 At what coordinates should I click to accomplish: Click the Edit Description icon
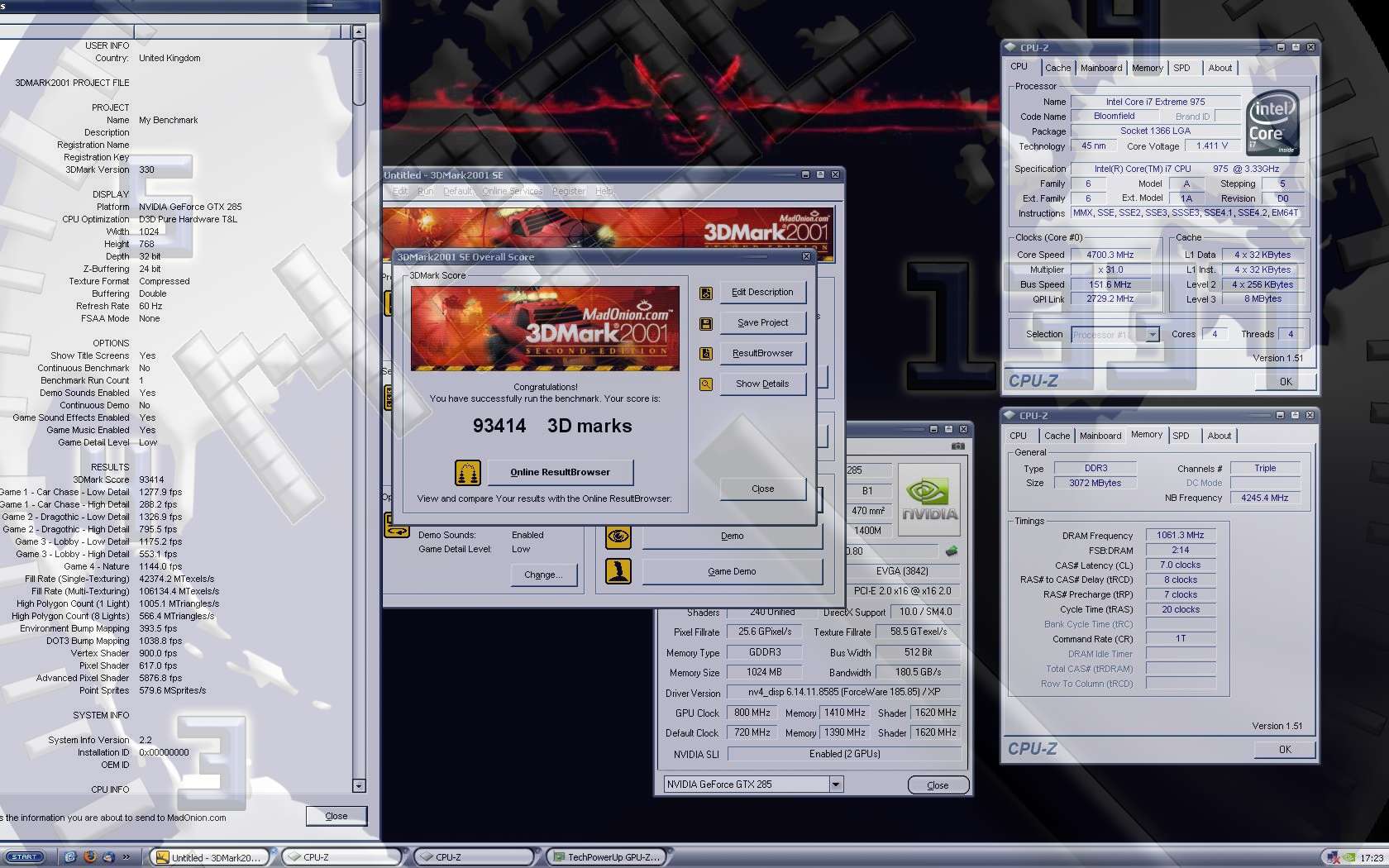coord(705,293)
